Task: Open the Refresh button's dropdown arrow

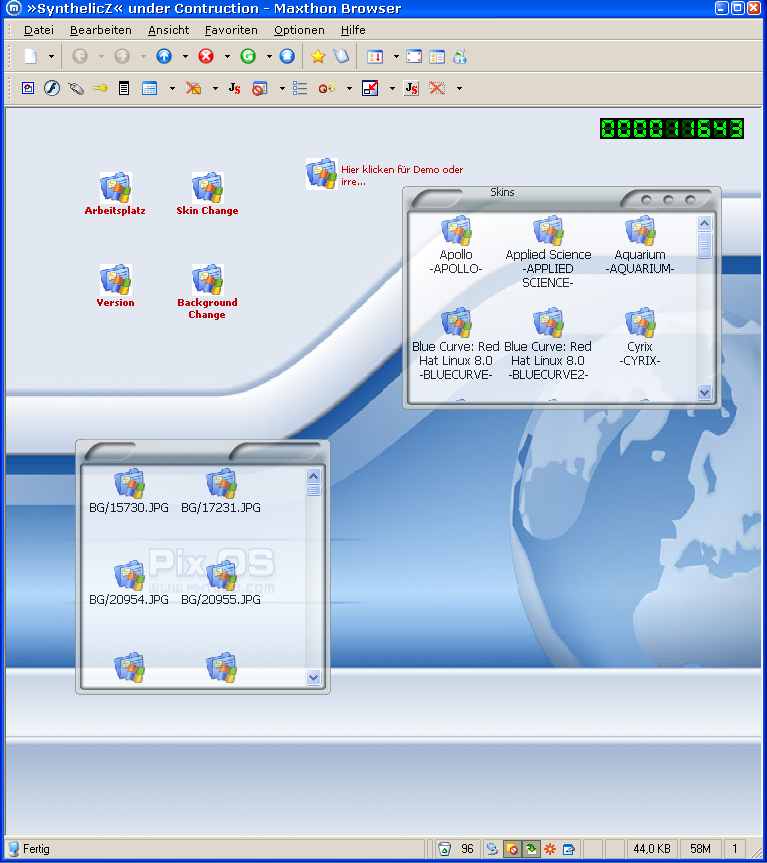Action: pyautogui.click(x=269, y=56)
